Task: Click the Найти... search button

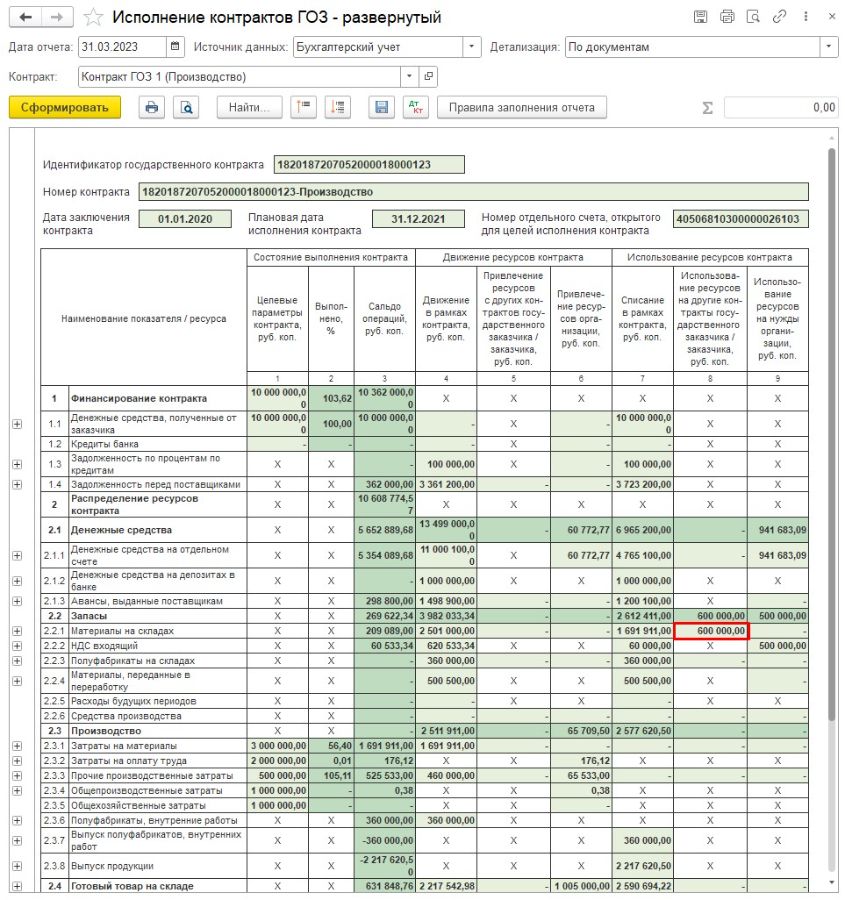Action: 249,107
